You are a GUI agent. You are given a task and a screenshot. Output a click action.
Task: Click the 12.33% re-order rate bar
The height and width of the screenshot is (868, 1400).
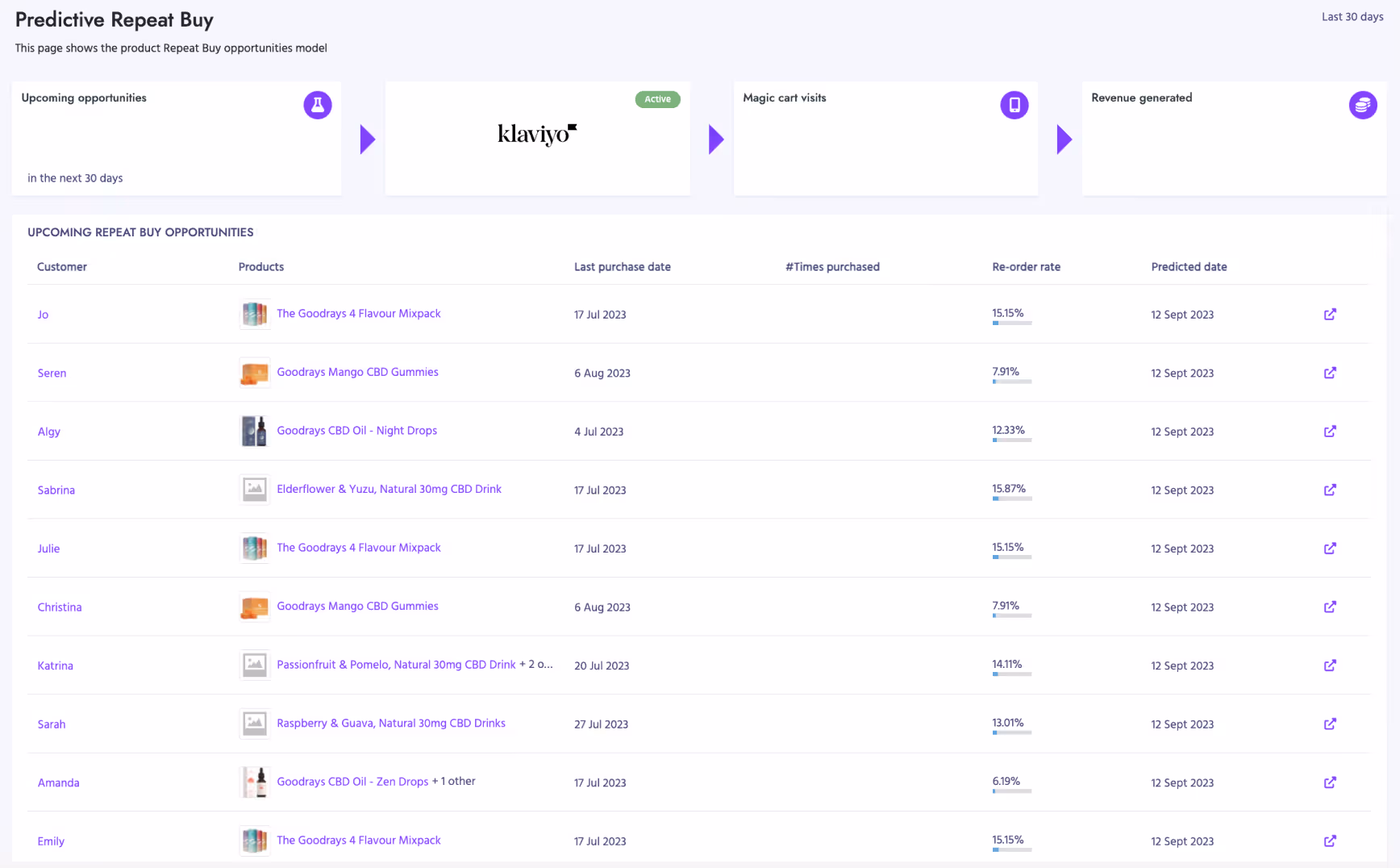(1012, 440)
